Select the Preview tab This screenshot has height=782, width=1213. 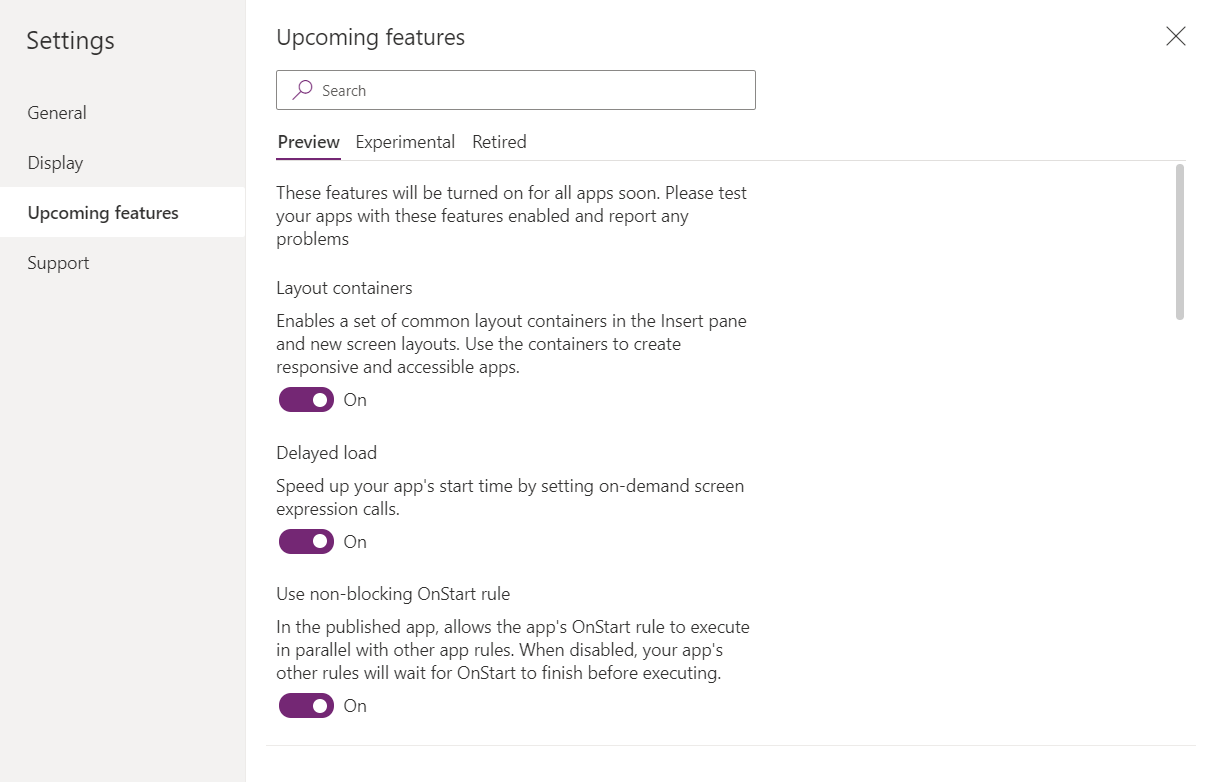click(x=308, y=142)
